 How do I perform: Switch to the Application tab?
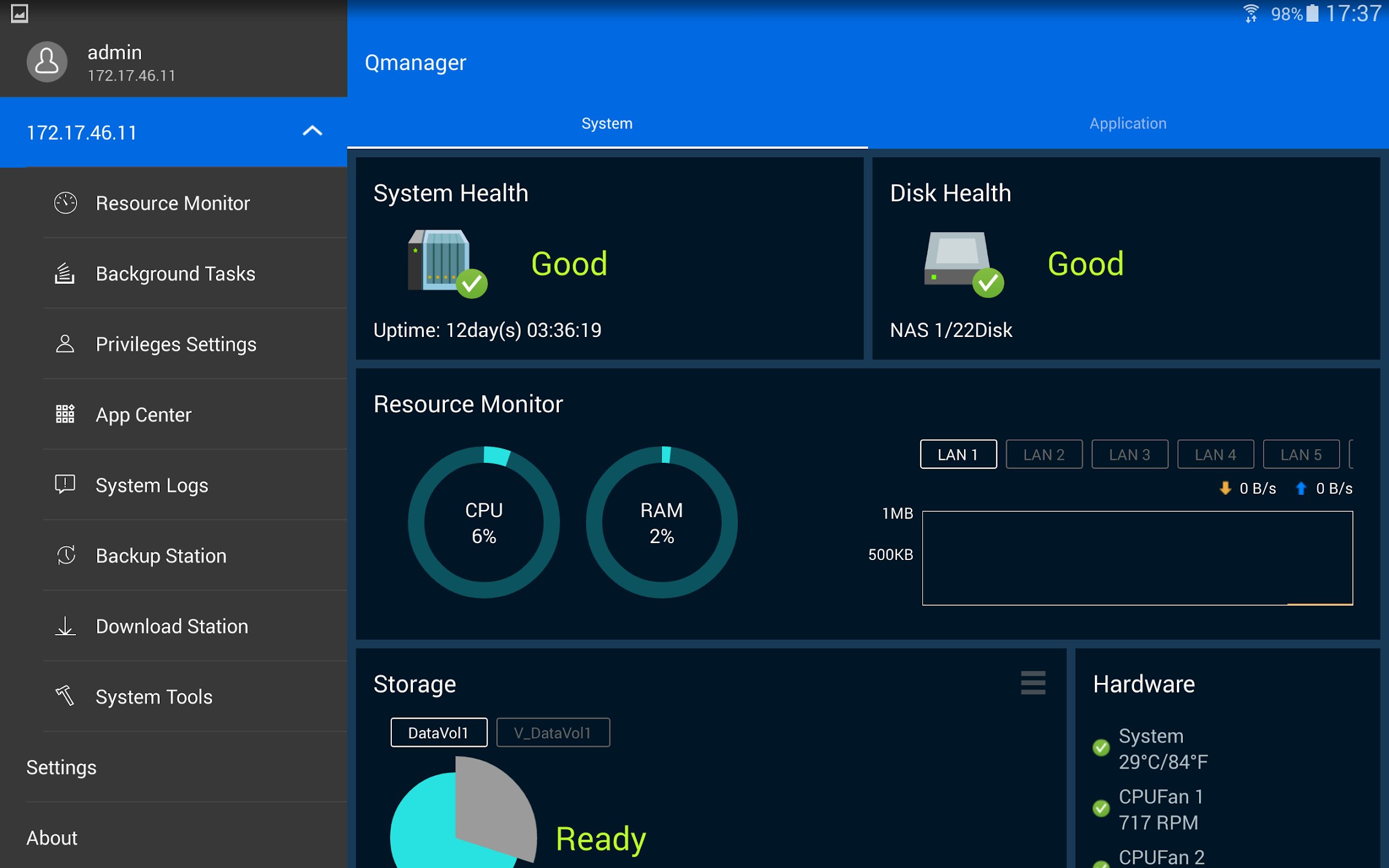pos(1128,123)
